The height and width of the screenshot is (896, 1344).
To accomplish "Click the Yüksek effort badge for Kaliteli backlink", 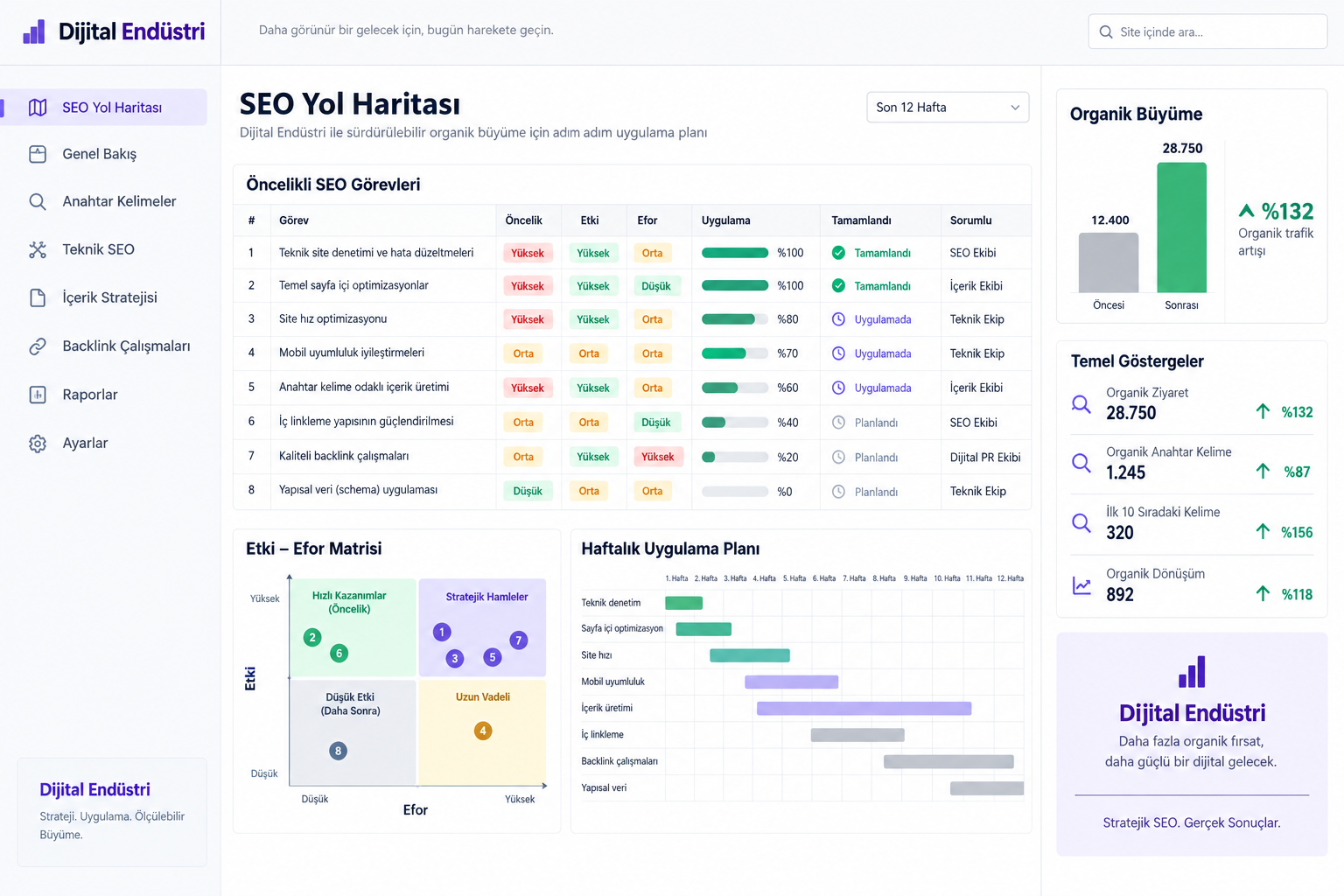I will click(x=657, y=457).
